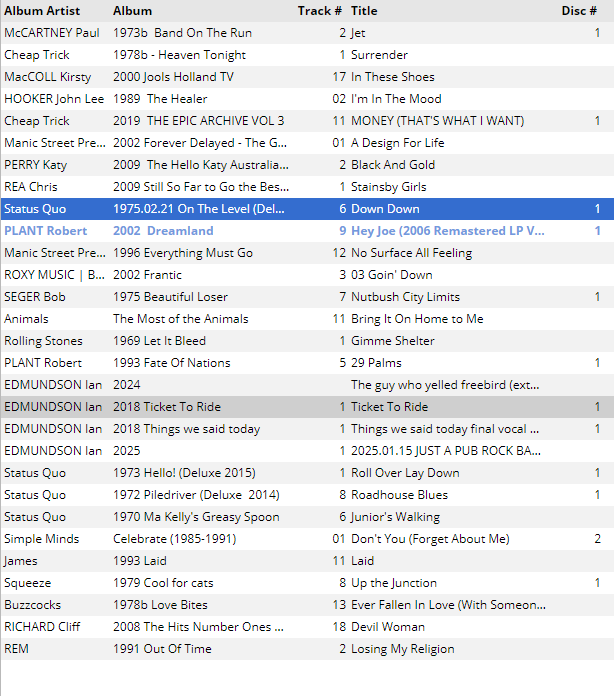Screen dimensions: 614x696
Task: Select Don't You (Forget About Me) track
Action: [430, 539]
